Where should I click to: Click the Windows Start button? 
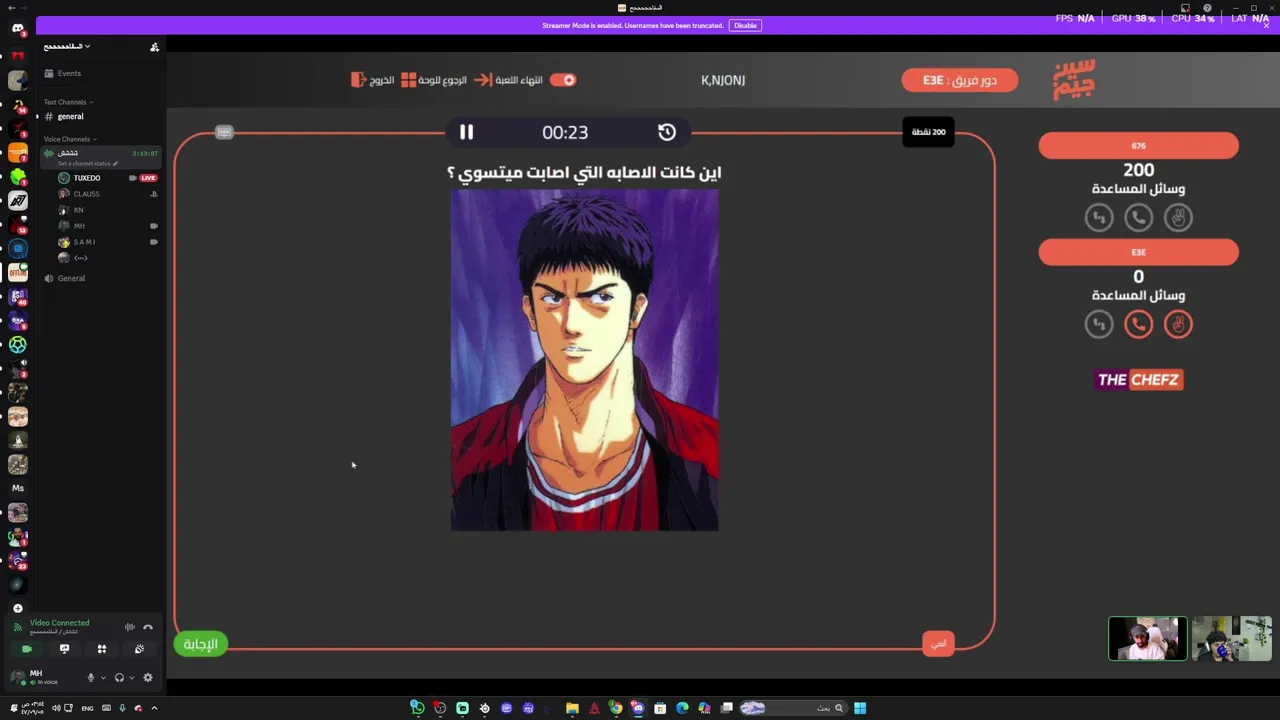point(860,708)
